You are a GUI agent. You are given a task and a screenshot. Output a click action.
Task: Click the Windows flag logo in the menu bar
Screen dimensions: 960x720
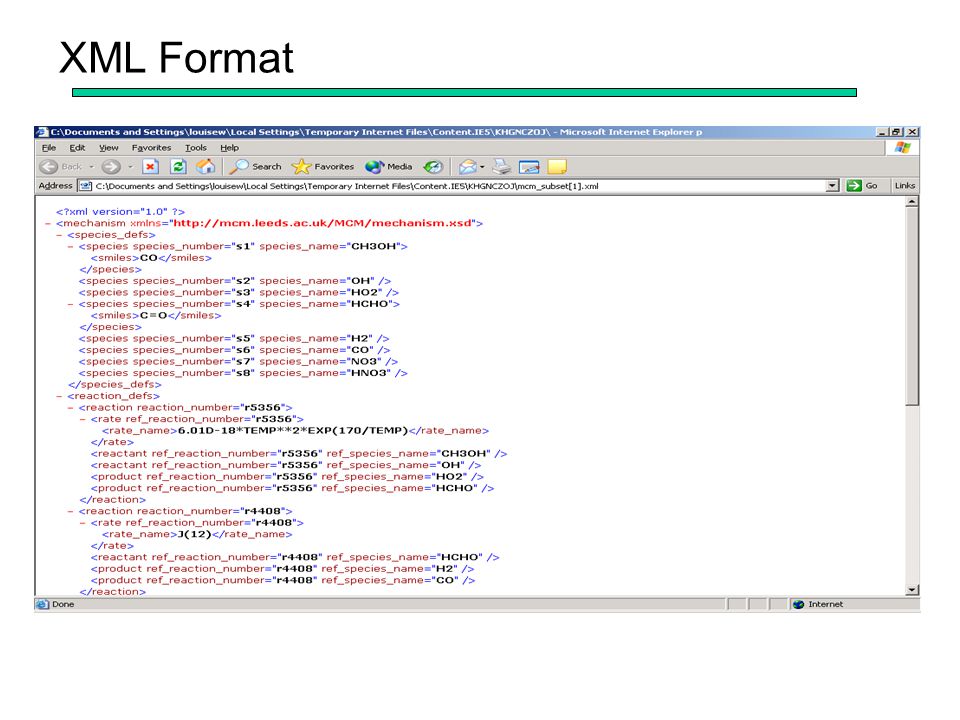(902, 148)
